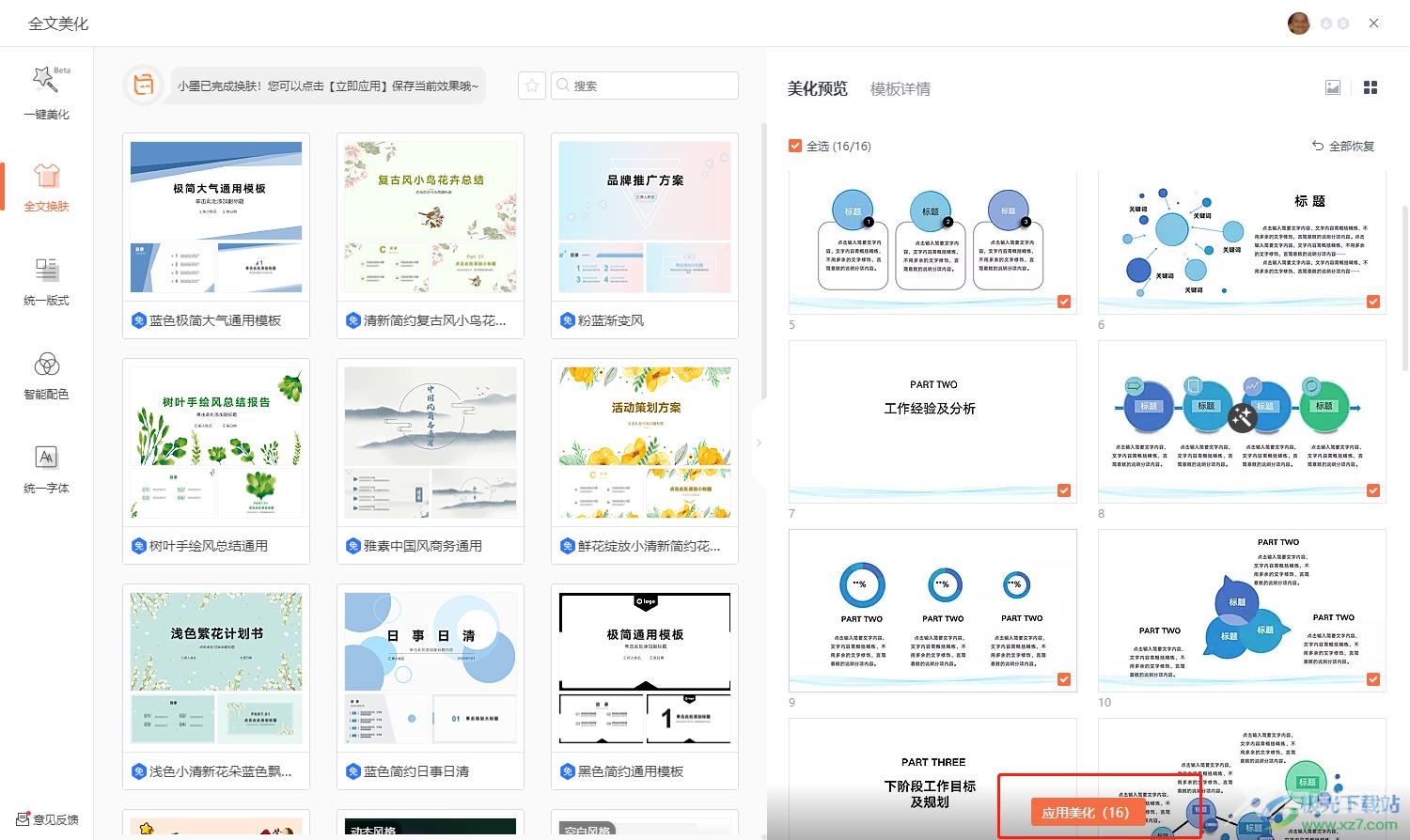
Task: Select the 日事日清 template thumbnail
Action: click(431, 668)
